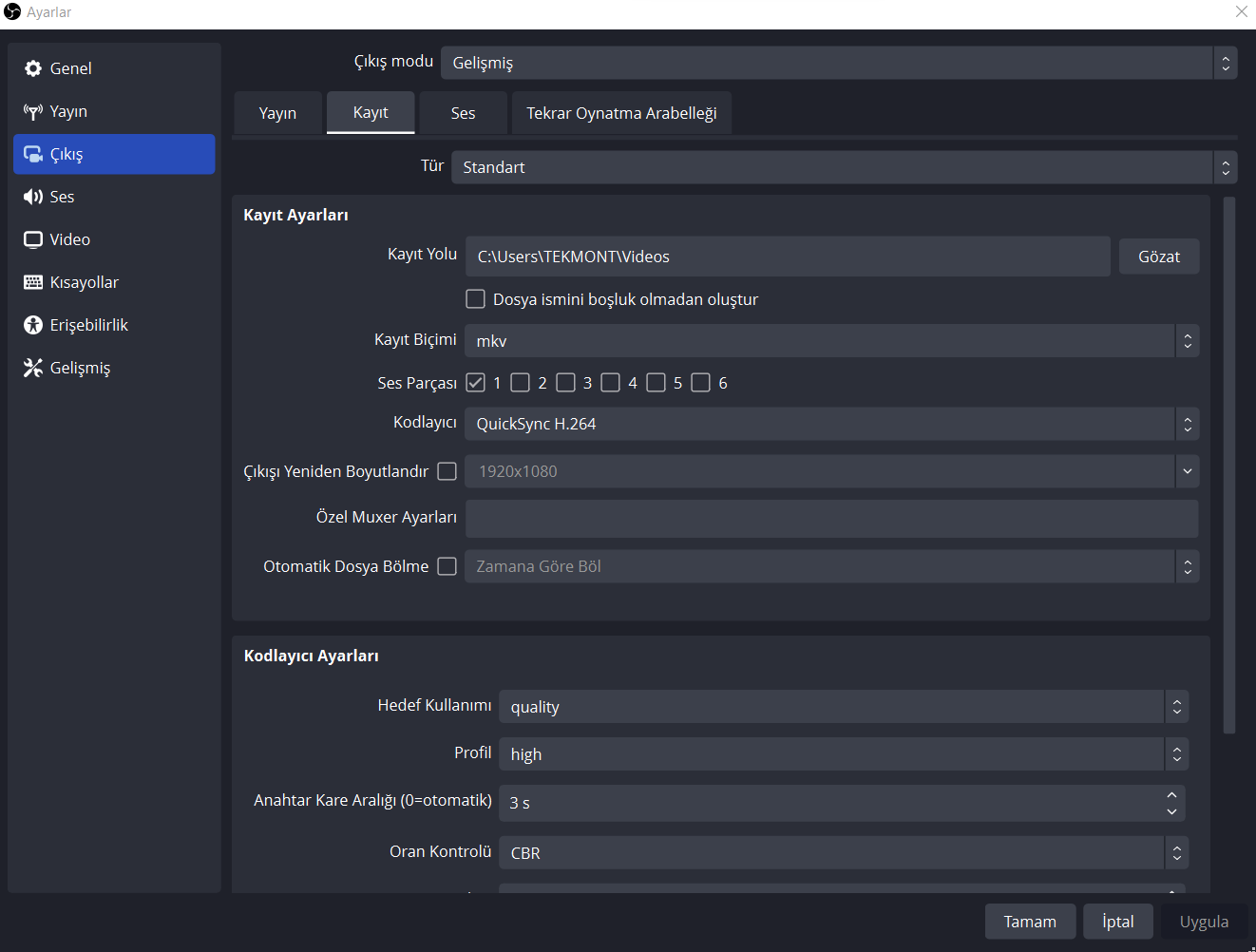Open the Genel settings section
1256x952 pixels.
[114, 68]
